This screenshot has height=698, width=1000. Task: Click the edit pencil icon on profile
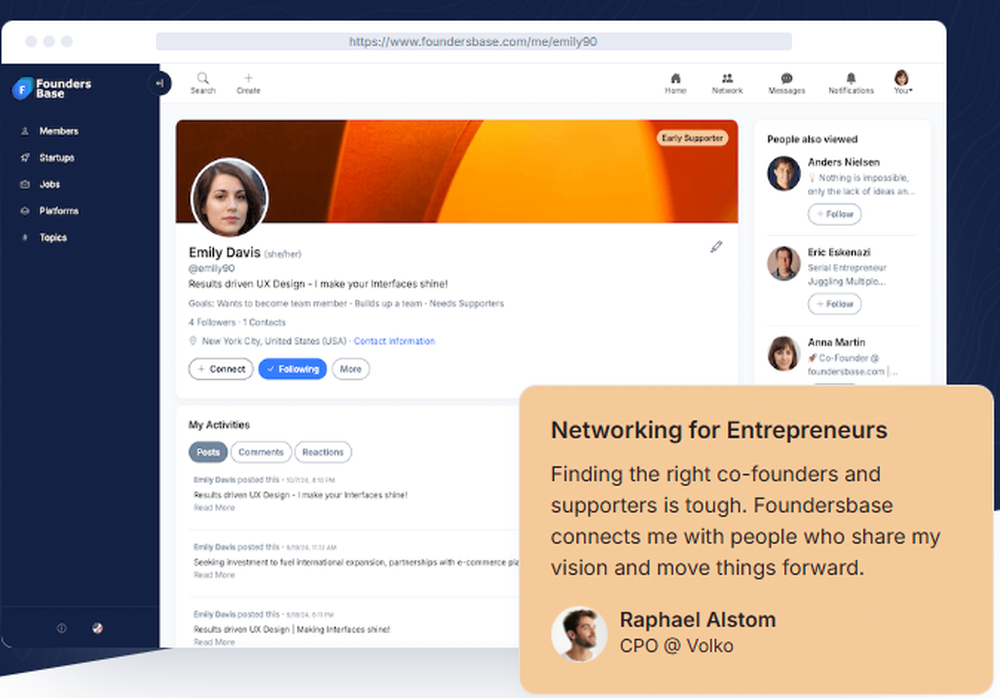pyautogui.click(x=716, y=247)
